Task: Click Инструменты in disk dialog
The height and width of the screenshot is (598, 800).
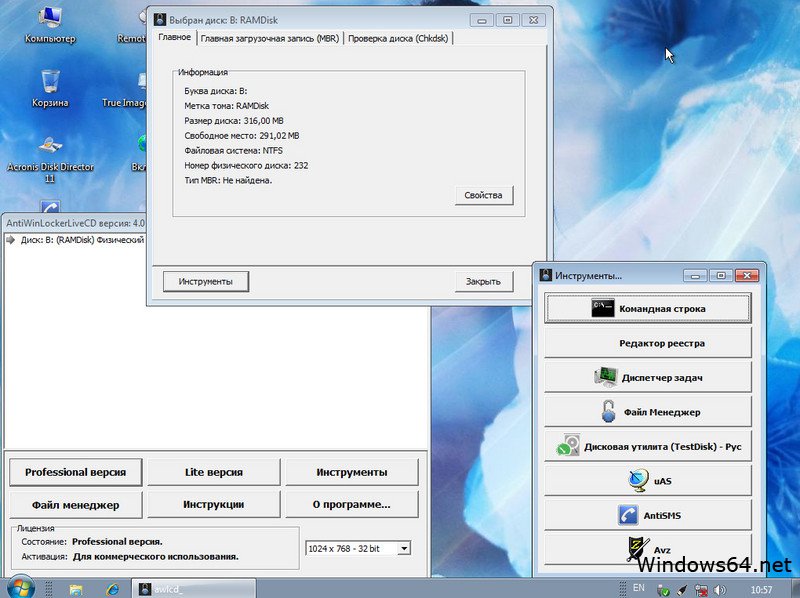Action: 206,281
